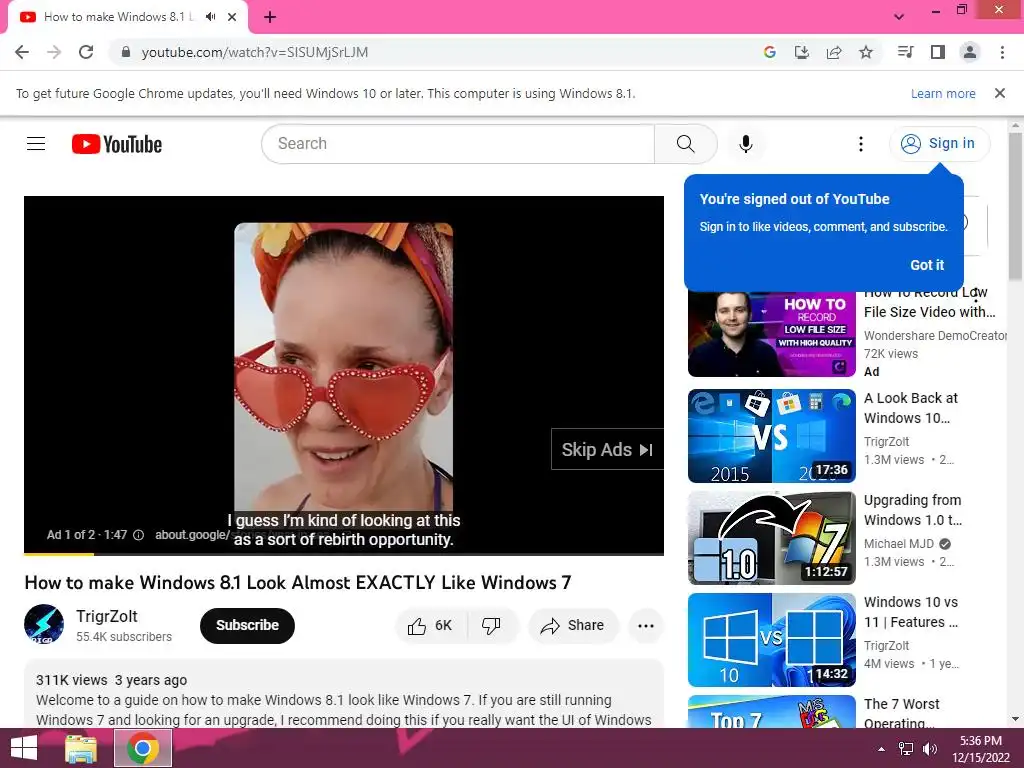The height and width of the screenshot is (768, 1024).
Task: Open the taskbar clock showing 5:36 PM
Action: tap(980, 749)
